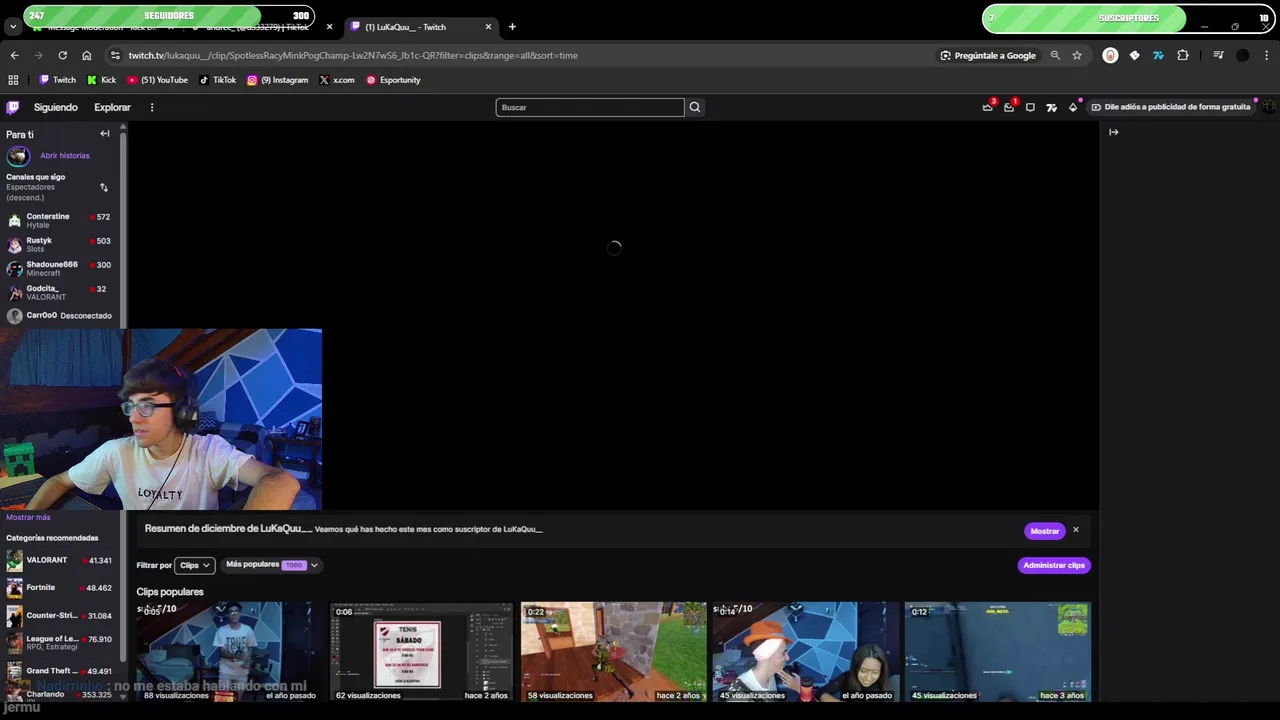Open Grand Theft recommended category
Screen dimensions: 1280x720
[60, 671]
